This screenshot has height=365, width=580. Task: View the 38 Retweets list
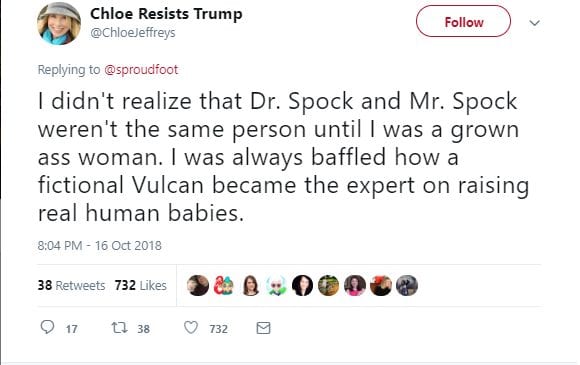pos(71,285)
